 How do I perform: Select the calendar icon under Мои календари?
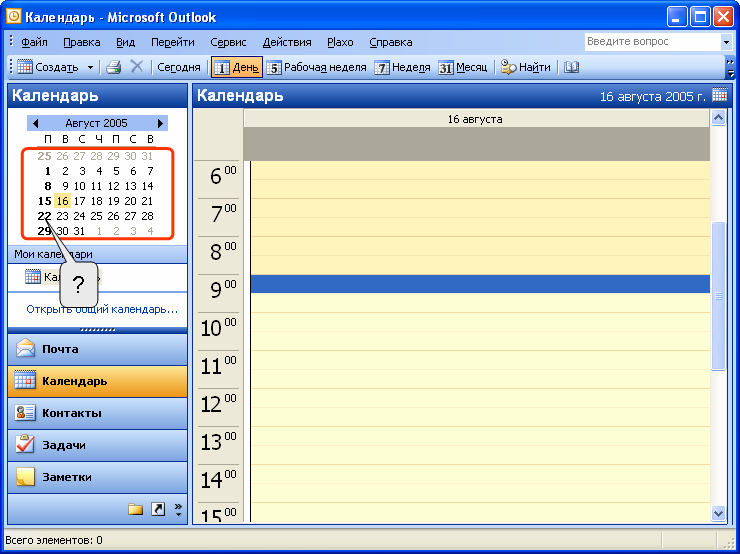(x=33, y=277)
